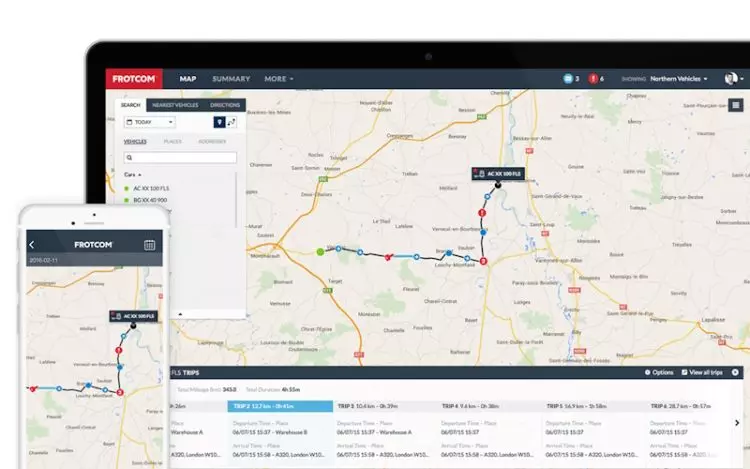Open the Northern Vehicles fleet dropdown
This screenshot has width=750, height=469.
coord(679,78)
